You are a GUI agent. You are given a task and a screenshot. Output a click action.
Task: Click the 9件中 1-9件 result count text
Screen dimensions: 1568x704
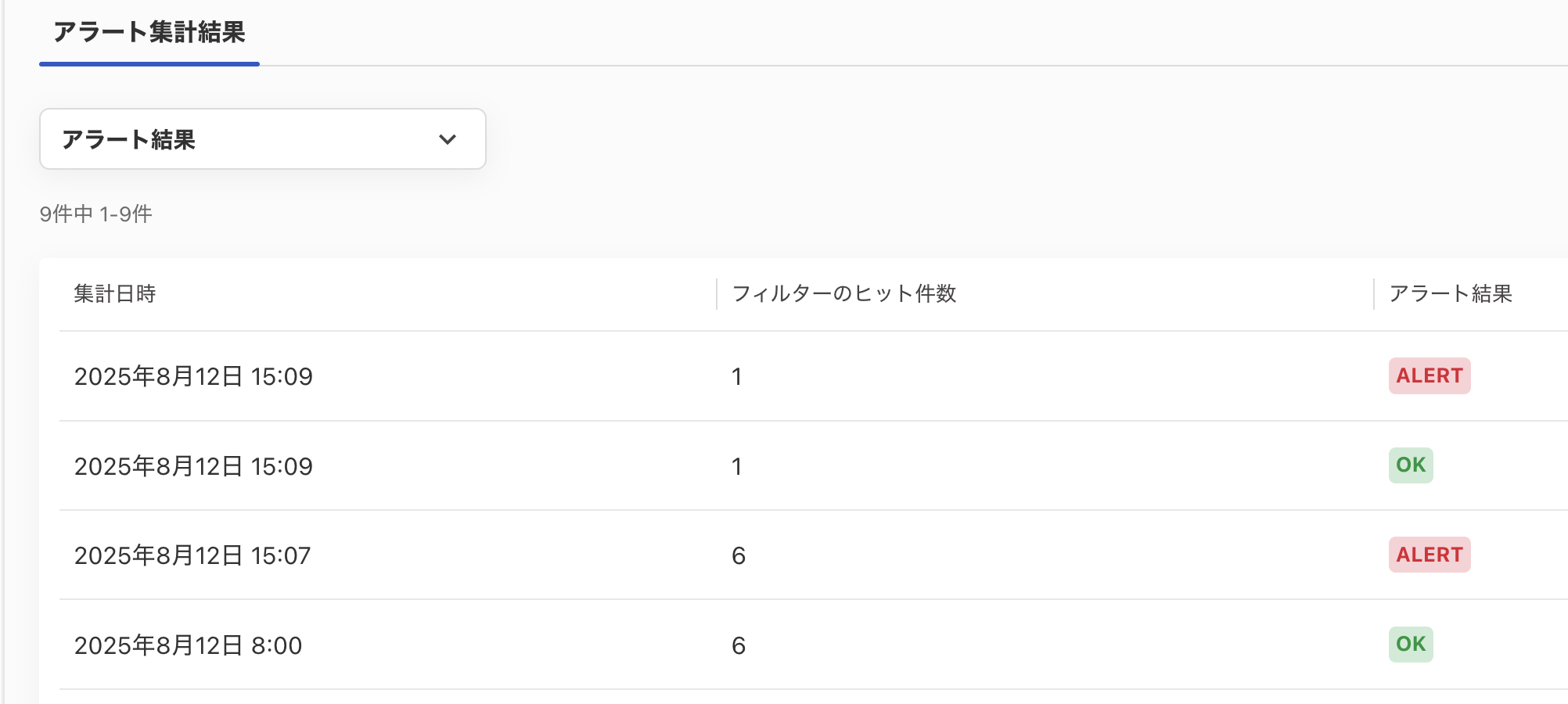pos(96,214)
